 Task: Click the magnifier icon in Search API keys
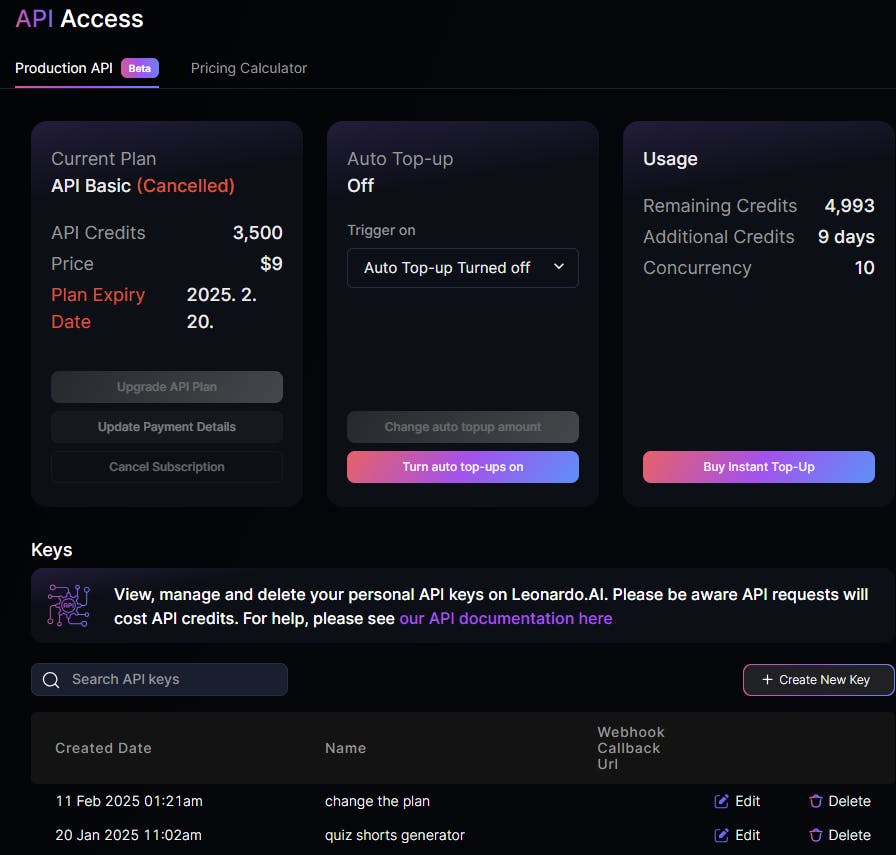[51, 680]
